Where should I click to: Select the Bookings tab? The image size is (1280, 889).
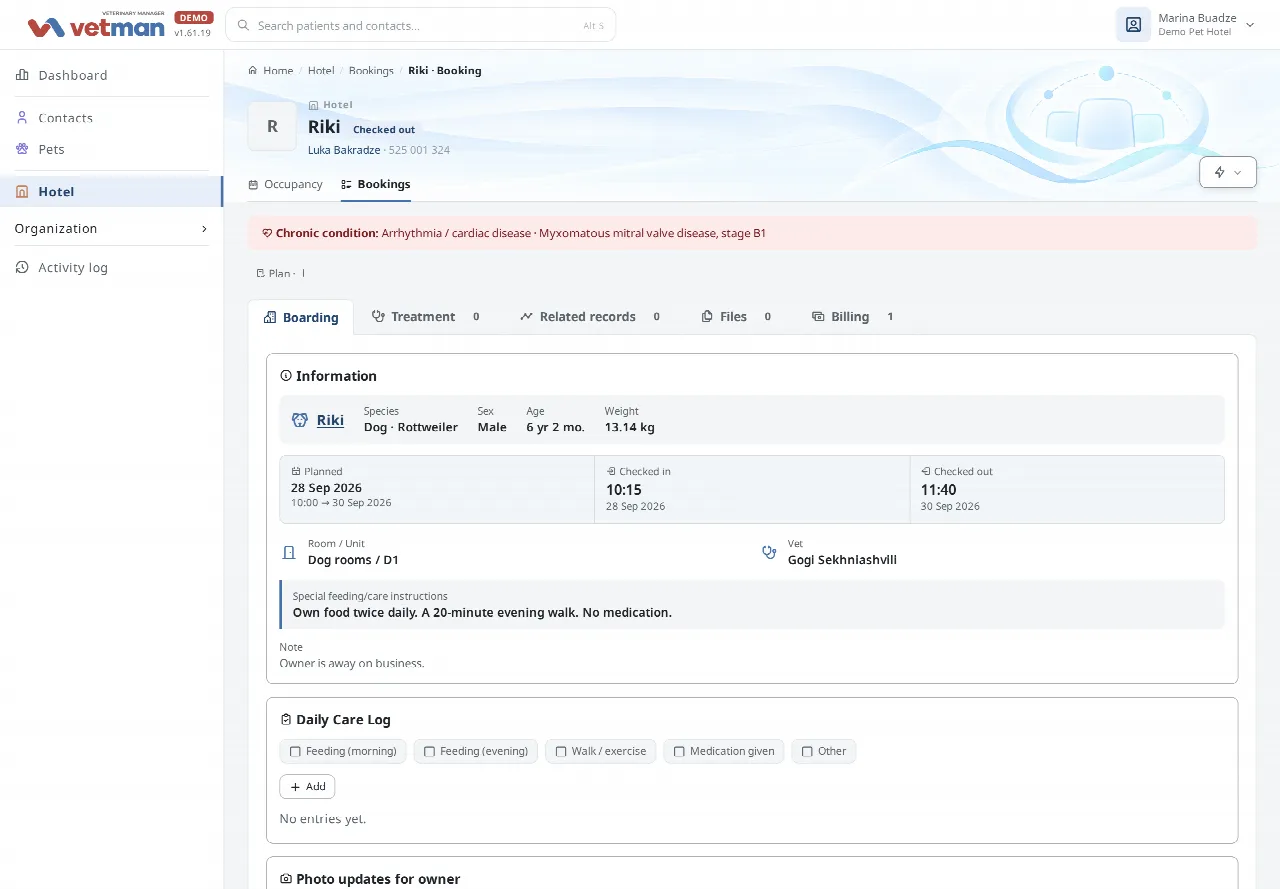(376, 184)
